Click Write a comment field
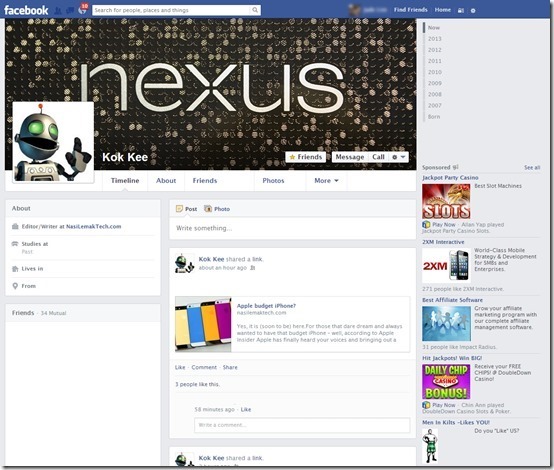 tap(302, 425)
